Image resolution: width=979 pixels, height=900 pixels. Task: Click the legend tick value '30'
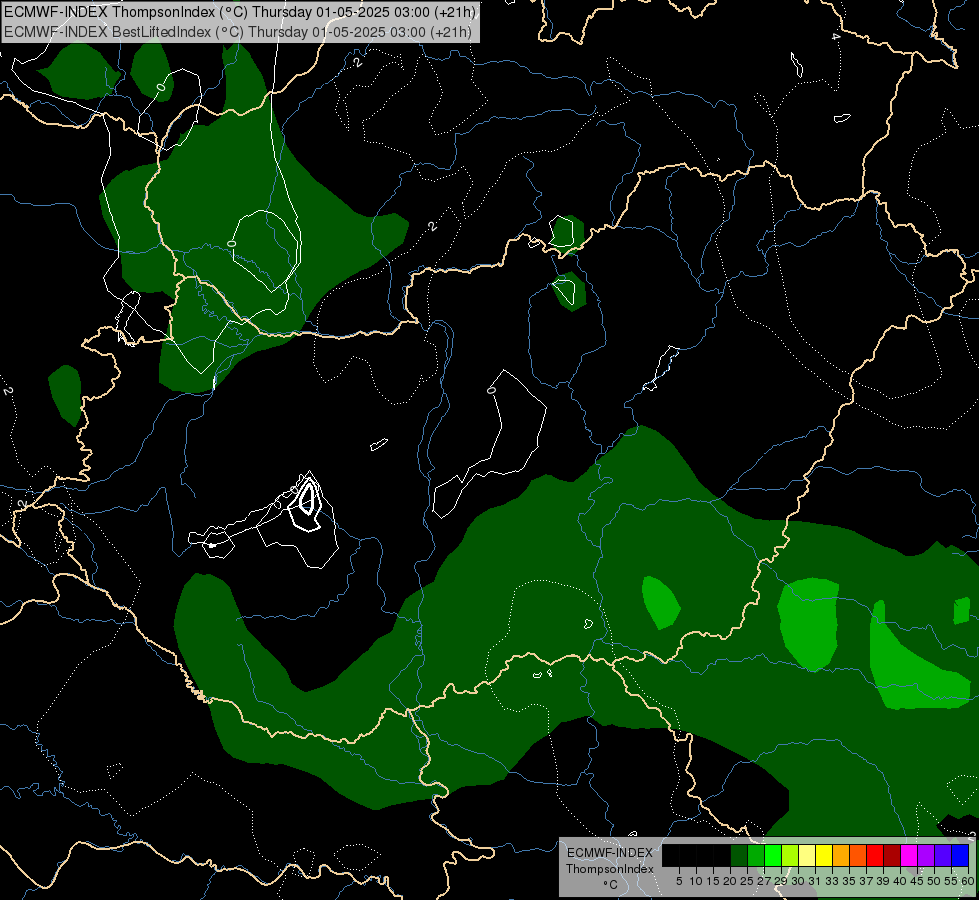pyautogui.click(x=798, y=881)
